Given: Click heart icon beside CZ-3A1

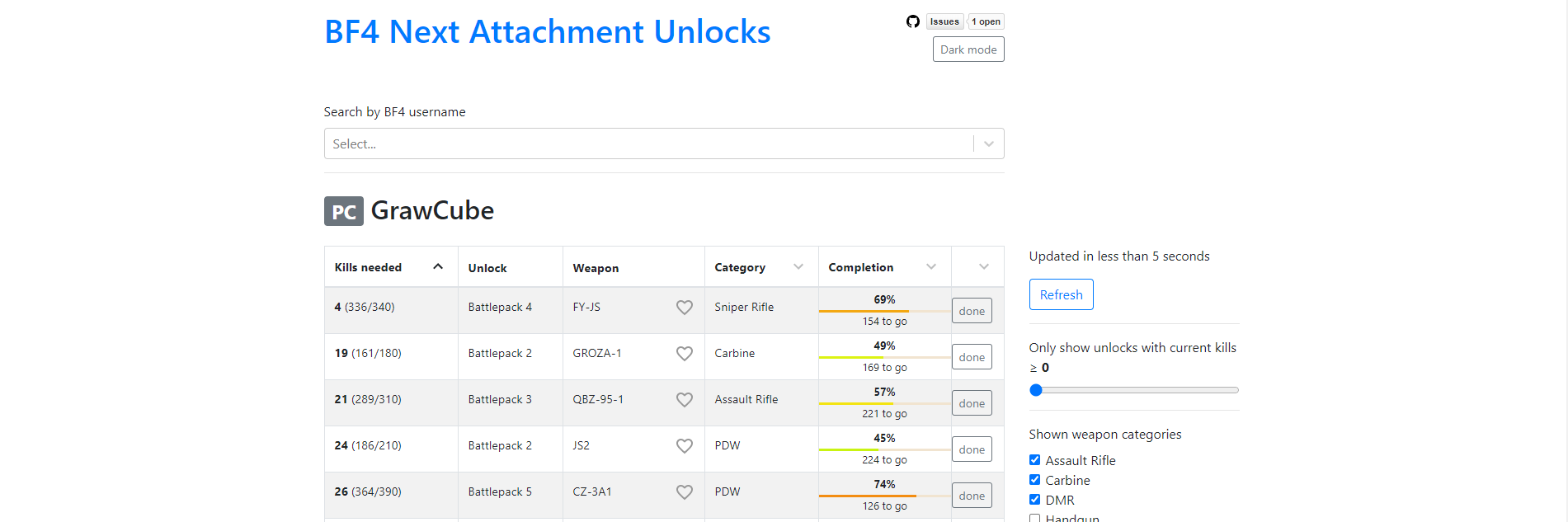Looking at the screenshot, I should pos(684,492).
